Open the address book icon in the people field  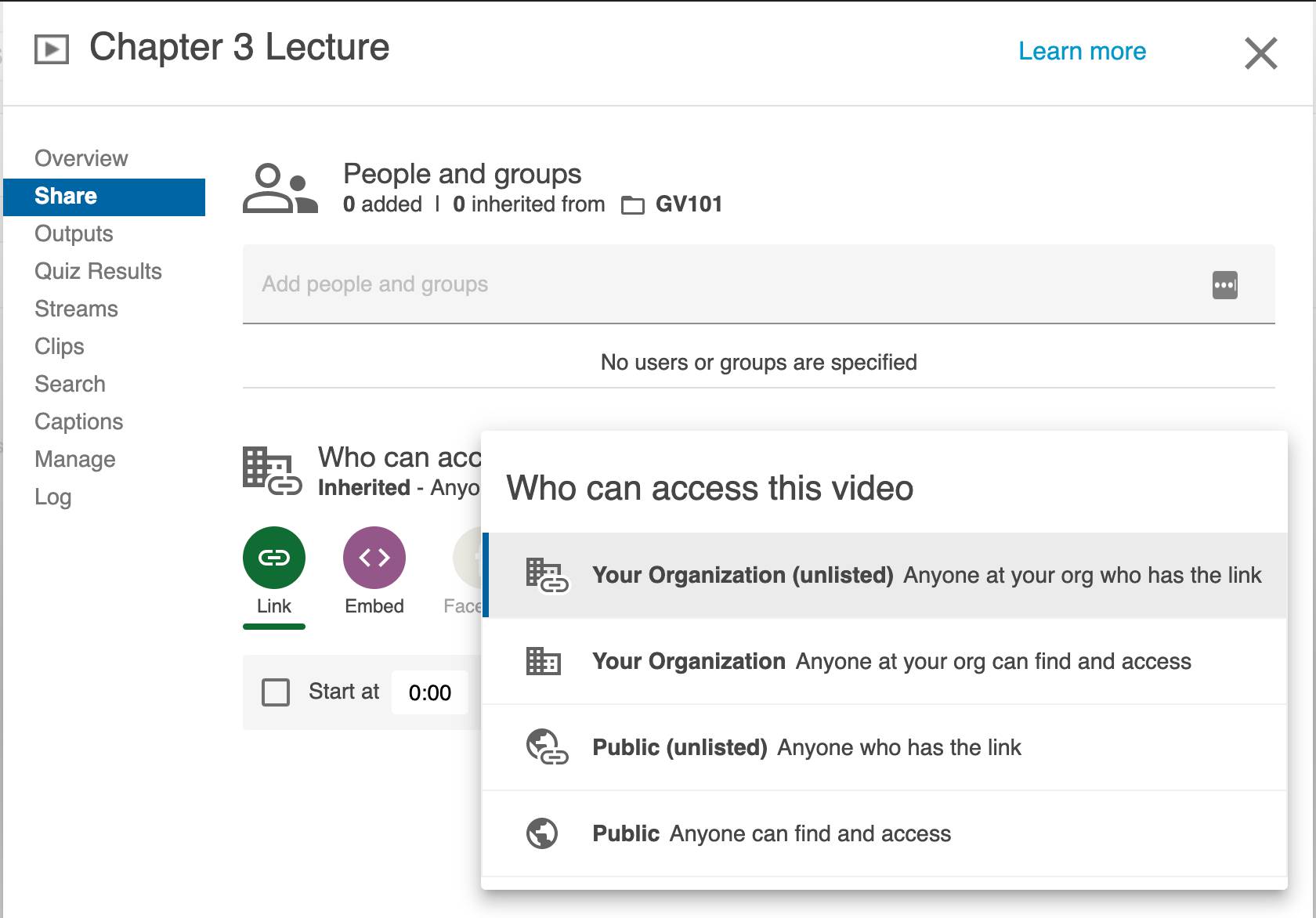tap(1224, 285)
